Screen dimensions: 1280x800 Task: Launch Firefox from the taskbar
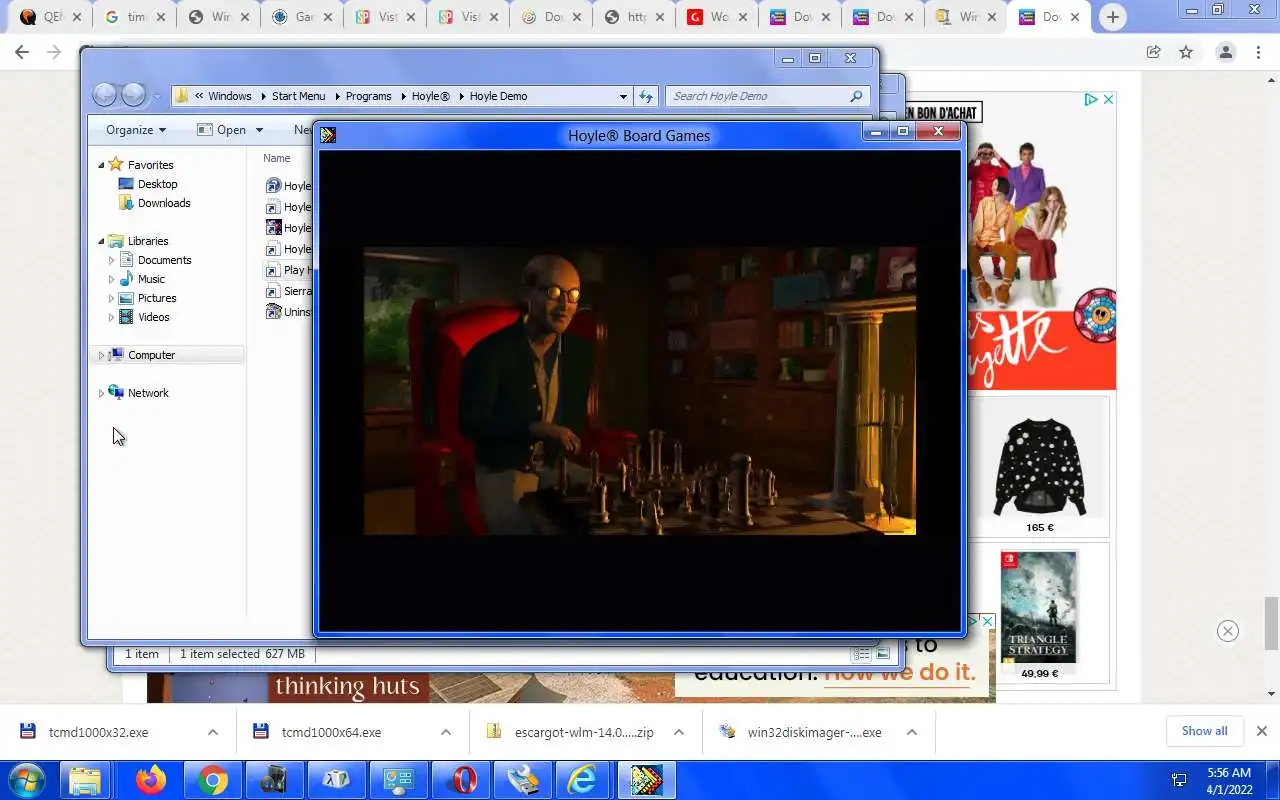point(151,780)
